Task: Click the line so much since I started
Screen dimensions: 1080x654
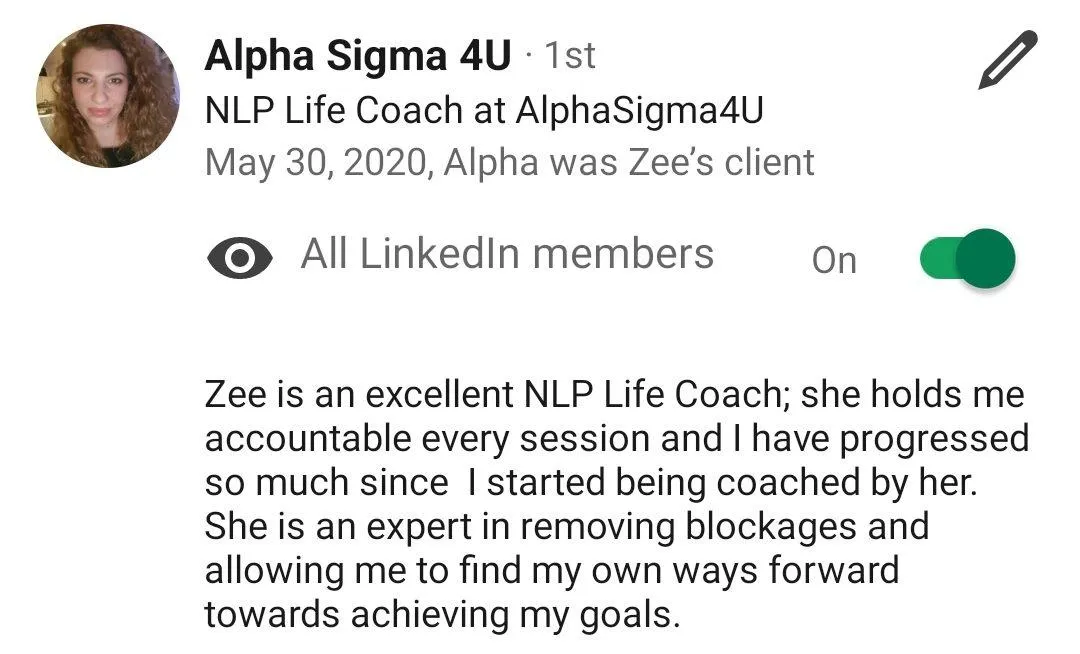Action: pyautogui.click(x=591, y=483)
